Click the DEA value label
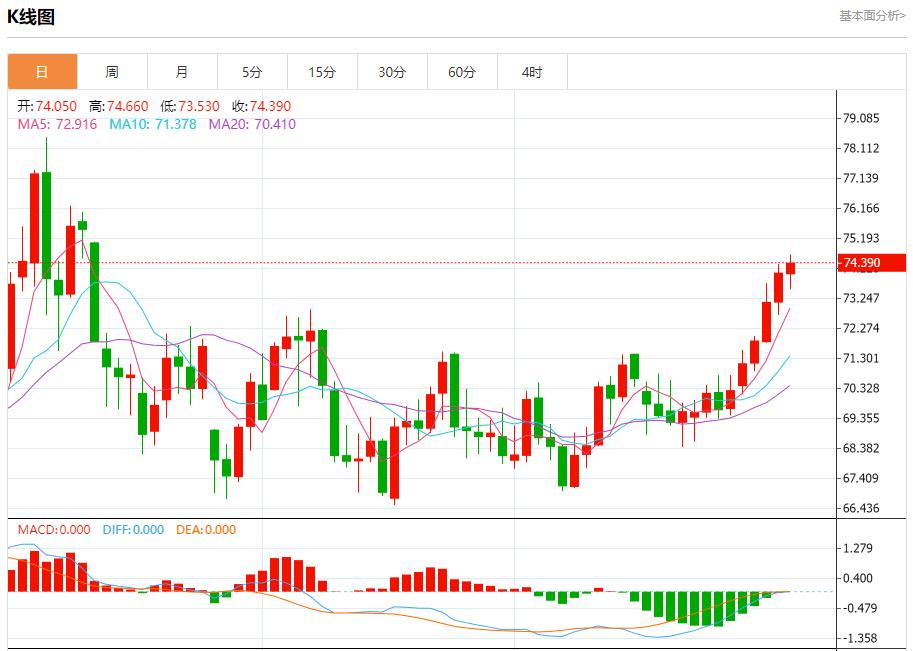Image resolution: width=913 pixels, height=651 pixels. (206, 530)
